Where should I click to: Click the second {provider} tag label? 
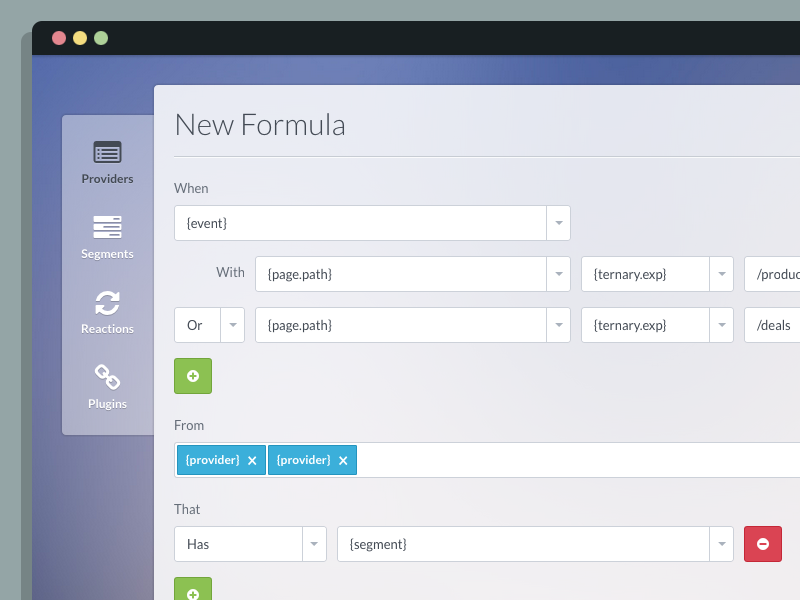tap(304, 460)
